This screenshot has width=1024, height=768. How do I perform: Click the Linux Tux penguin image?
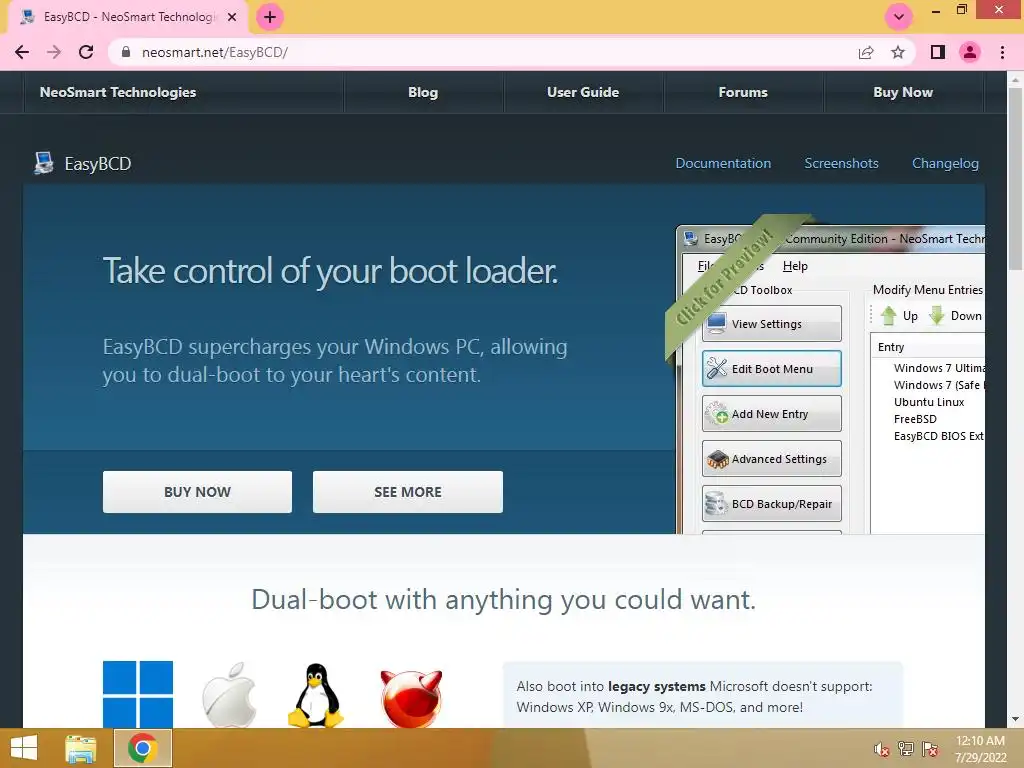pos(316,695)
